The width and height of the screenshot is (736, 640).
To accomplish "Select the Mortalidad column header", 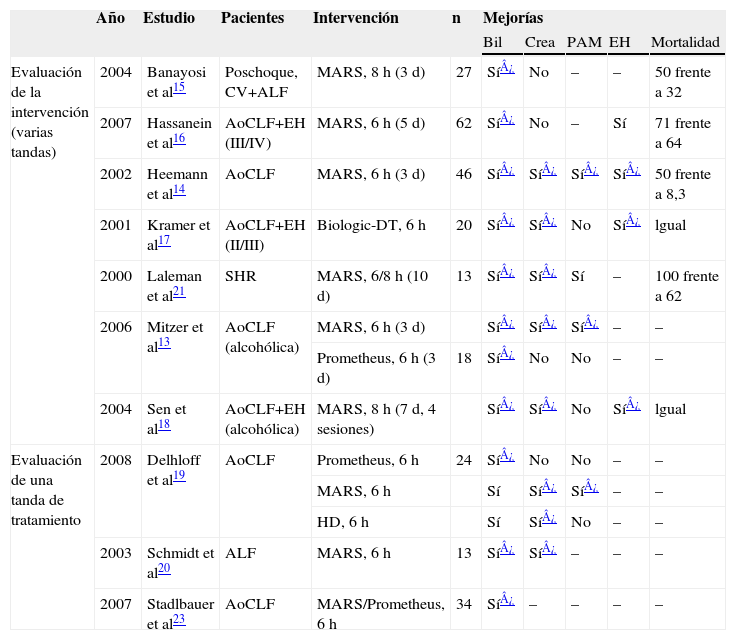I will coord(684,43).
